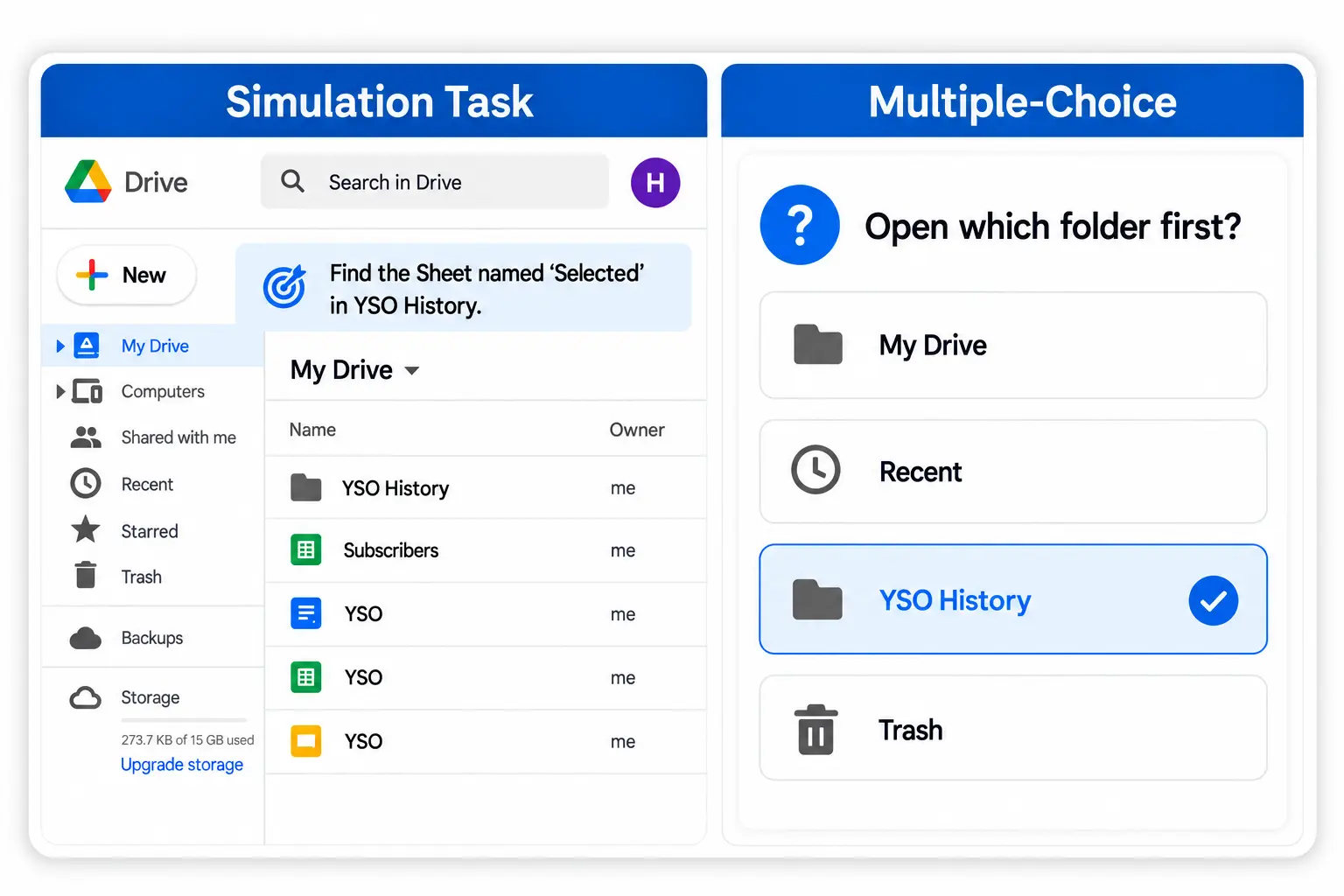Expand the My Drive tree arrow
1344x896 pixels.
[60, 346]
